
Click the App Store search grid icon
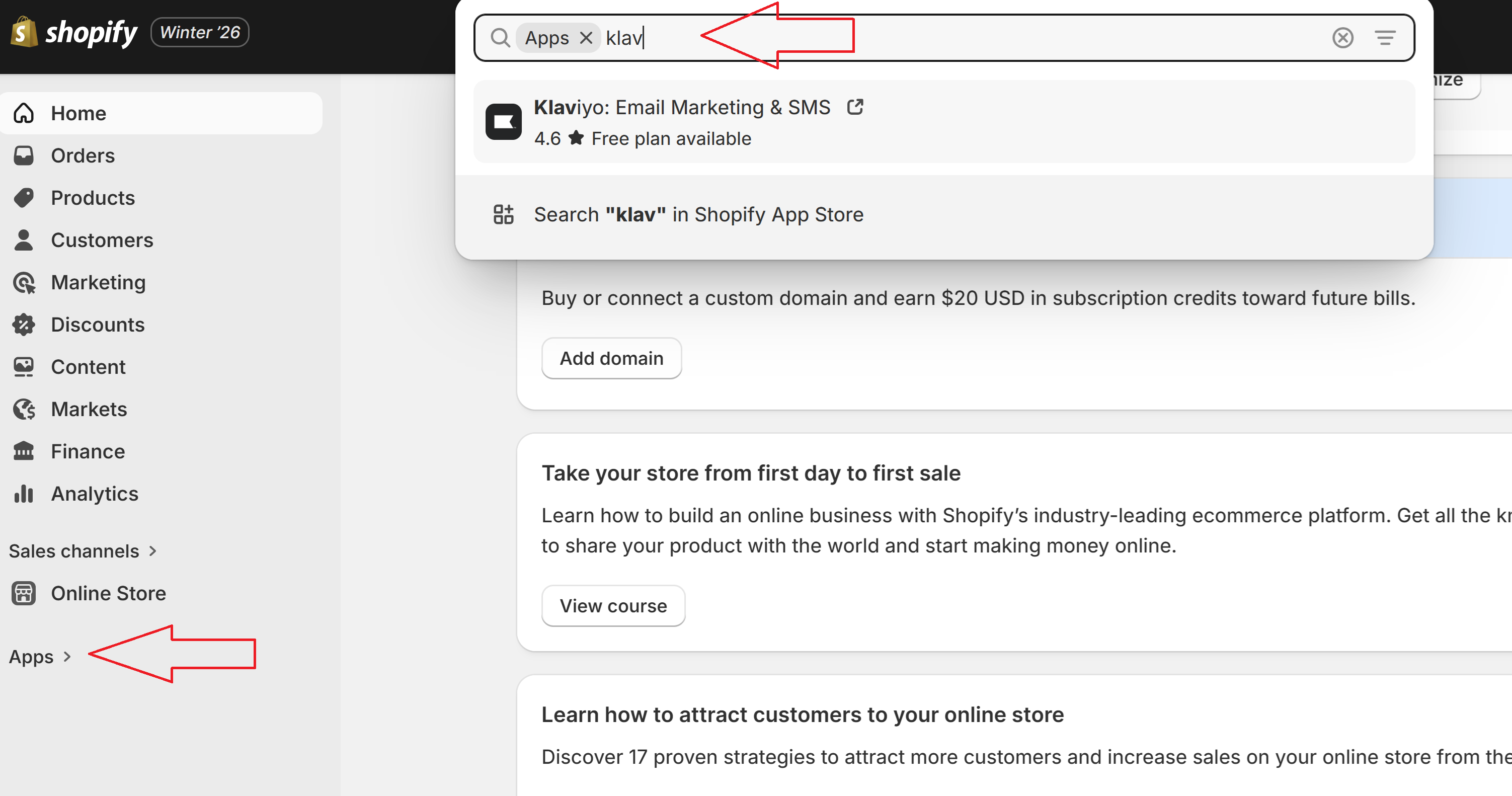(503, 215)
